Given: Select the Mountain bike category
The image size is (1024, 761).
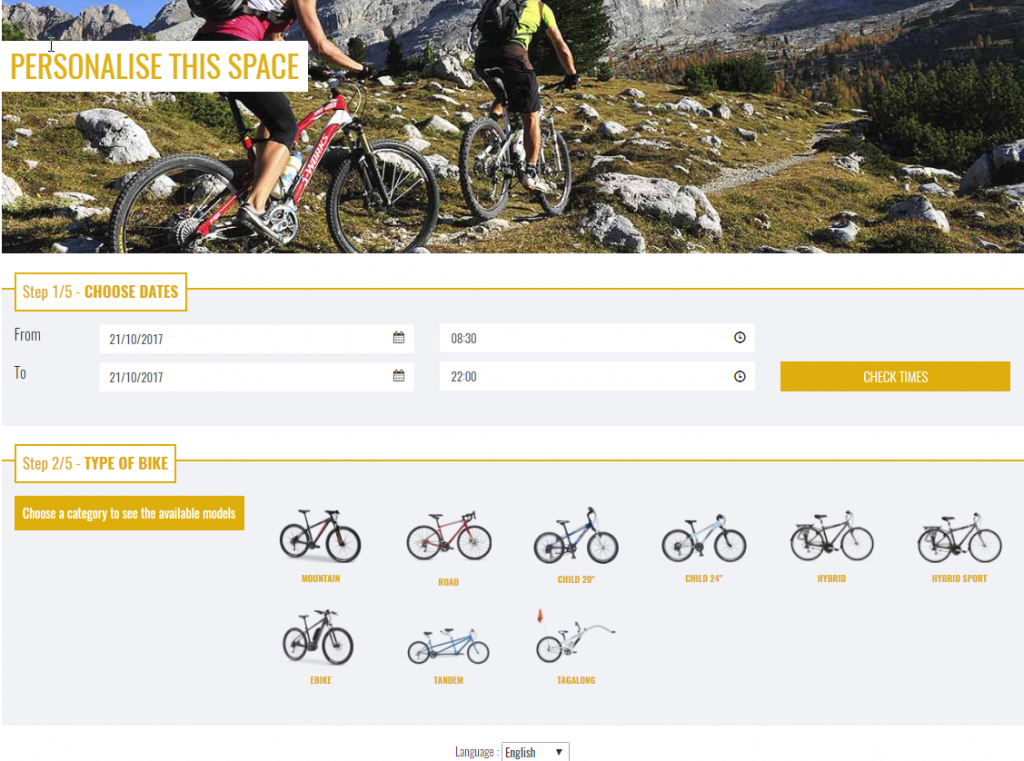Looking at the screenshot, I should pyautogui.click(x=320, y=536).
